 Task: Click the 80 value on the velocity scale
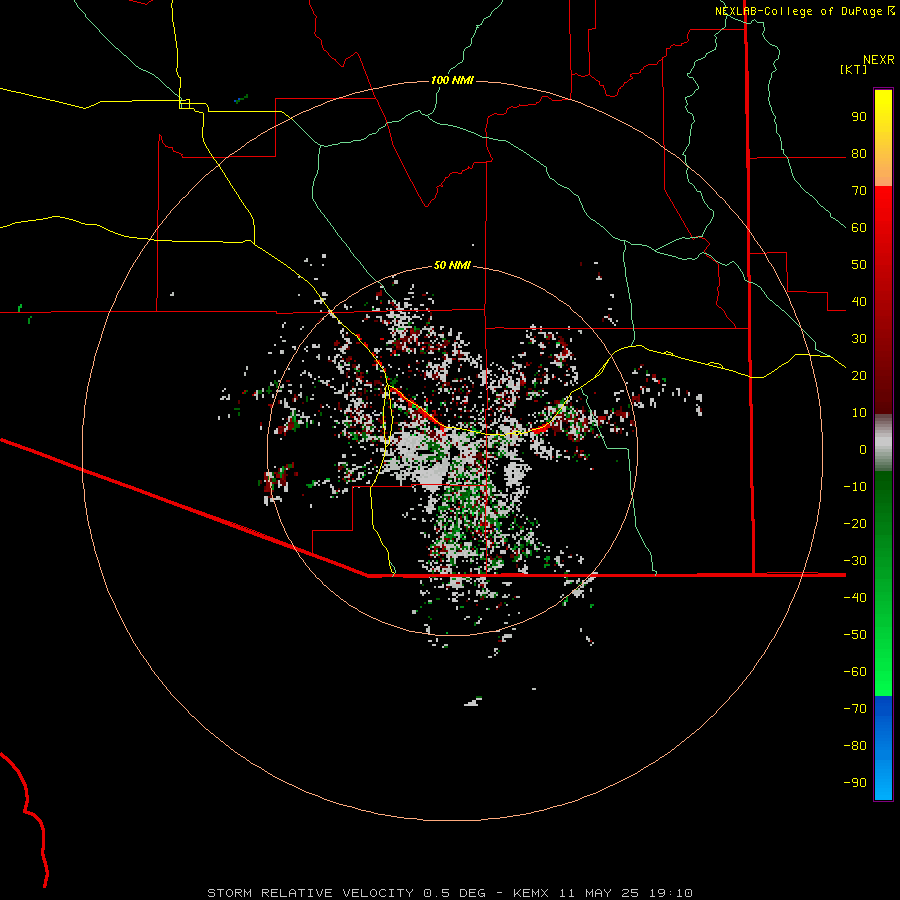(859, 154)
